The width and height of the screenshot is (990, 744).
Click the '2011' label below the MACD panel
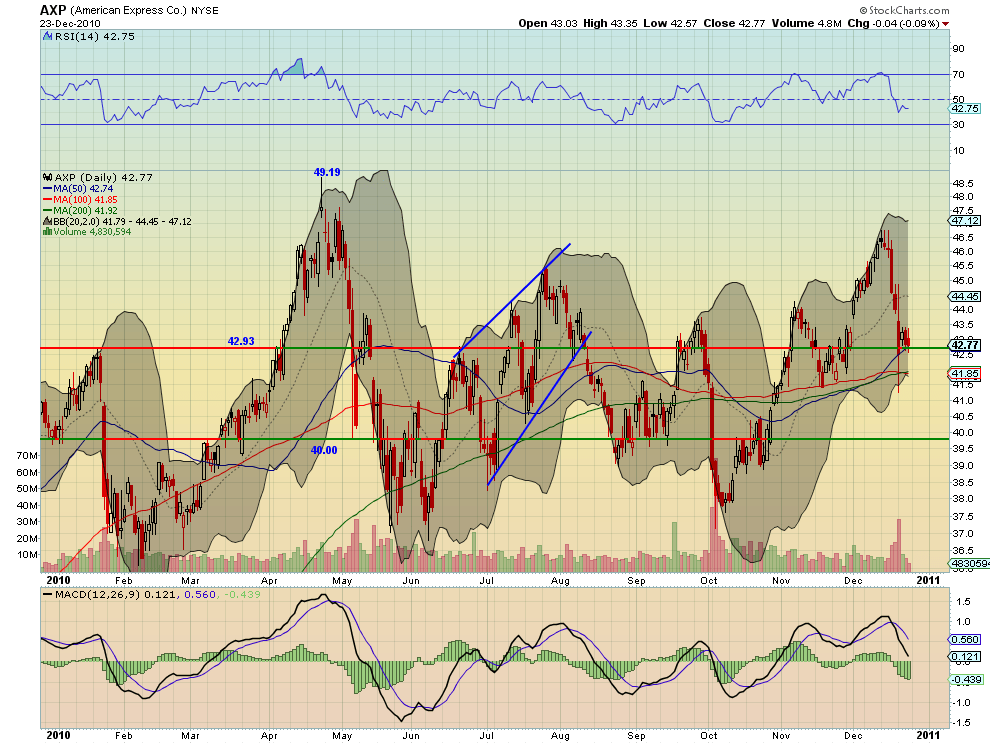[928, 735]
